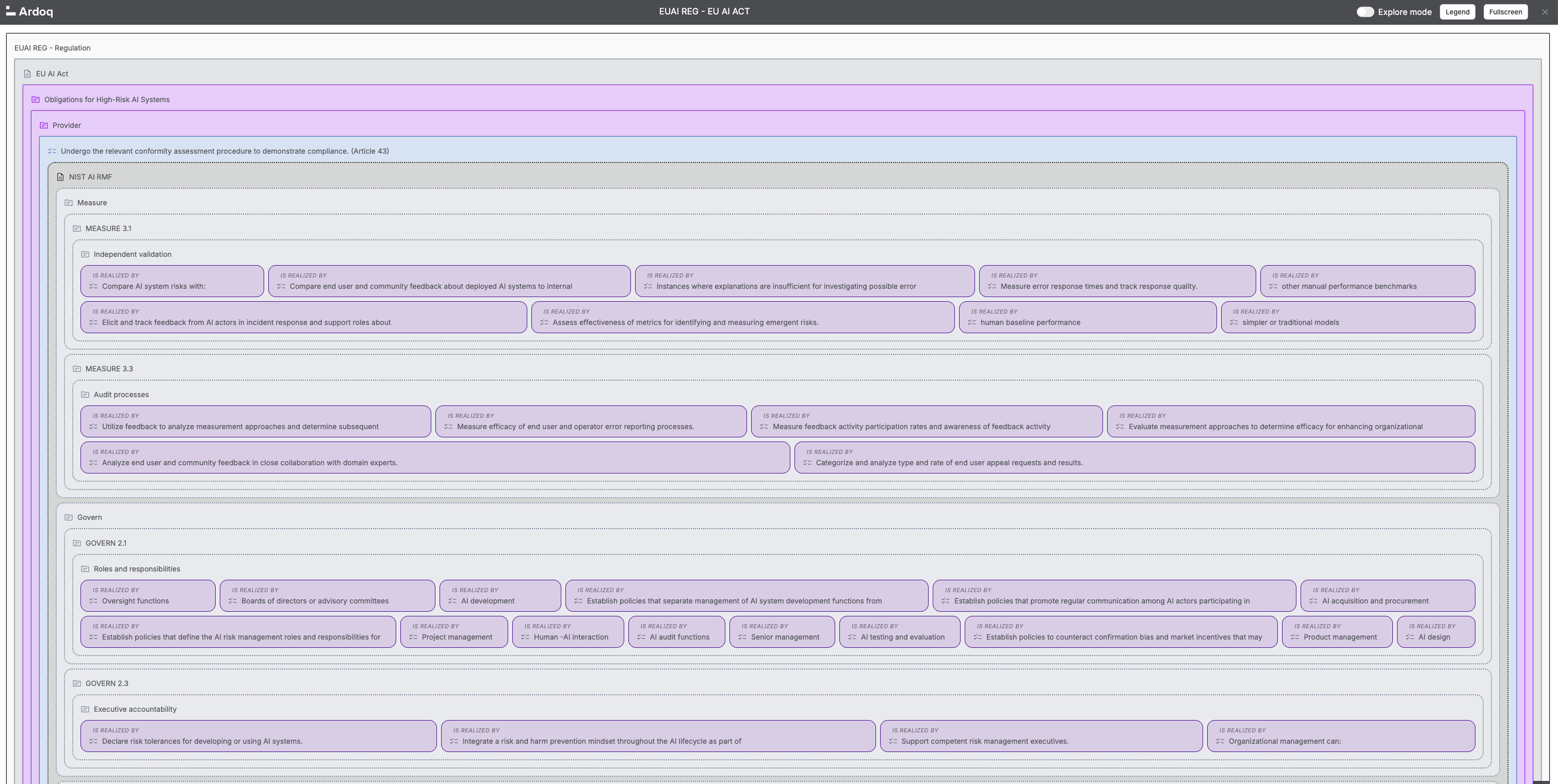Click the document icon next to NIST AI RMF
The image size is (1558, 784).
pos(60,177)
